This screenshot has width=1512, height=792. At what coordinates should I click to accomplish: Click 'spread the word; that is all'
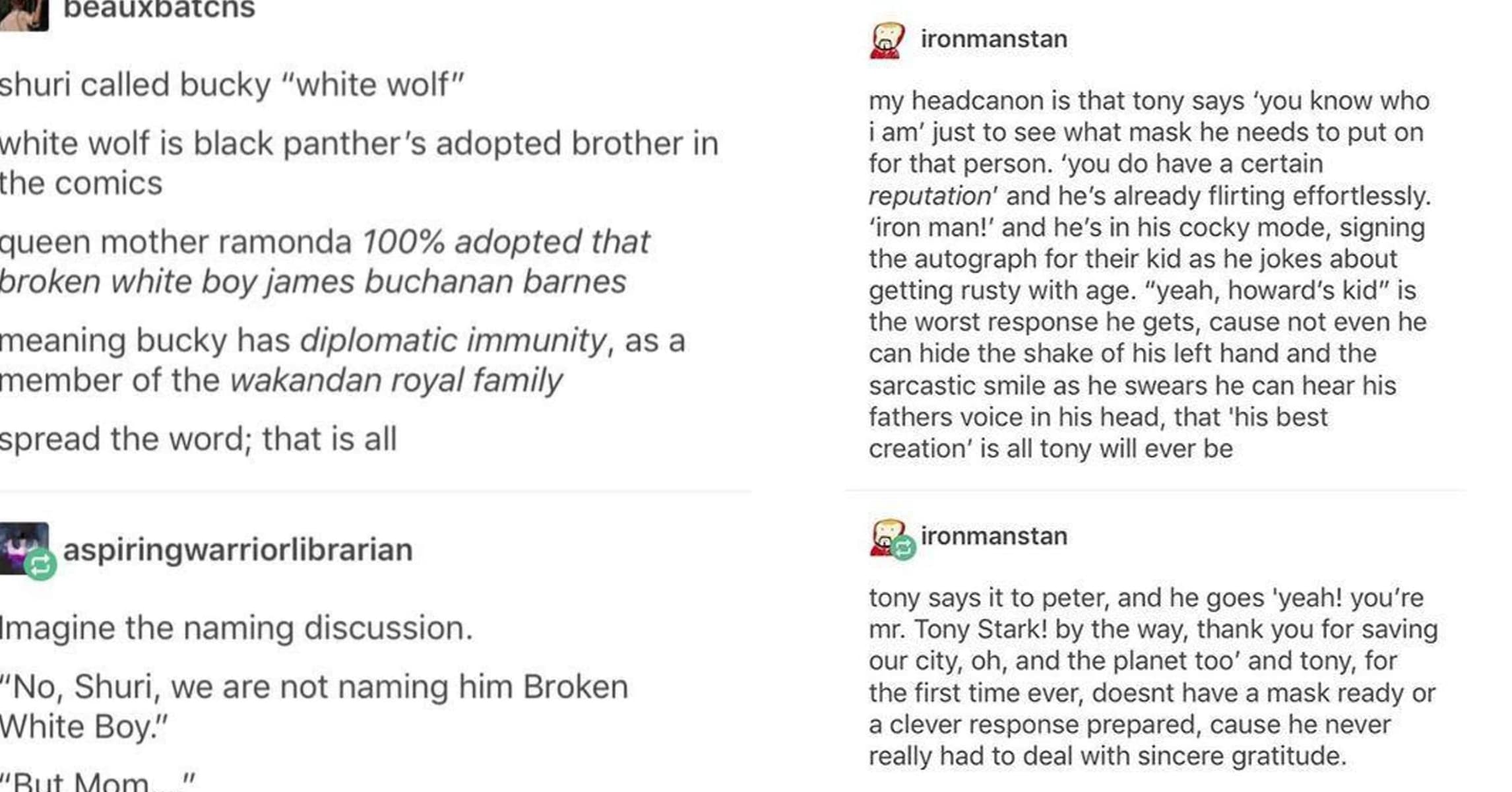tap(198, 439)
